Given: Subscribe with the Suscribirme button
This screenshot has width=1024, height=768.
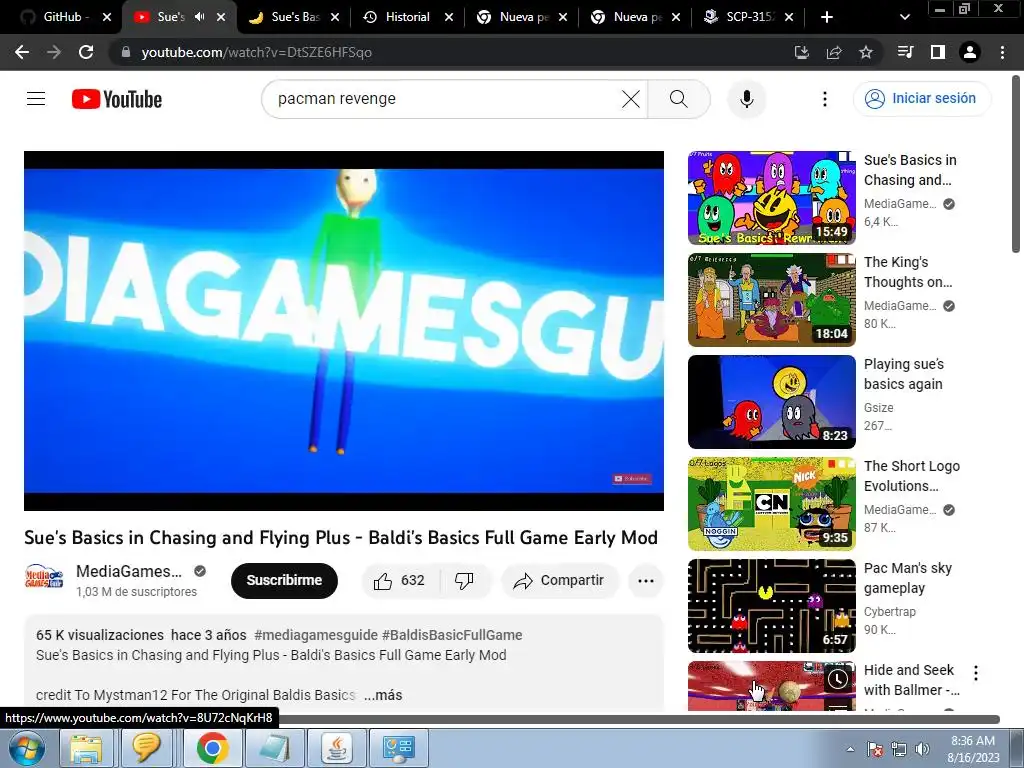Looking at the screenshot, I should pyautogui.click(x=284, y=581).
